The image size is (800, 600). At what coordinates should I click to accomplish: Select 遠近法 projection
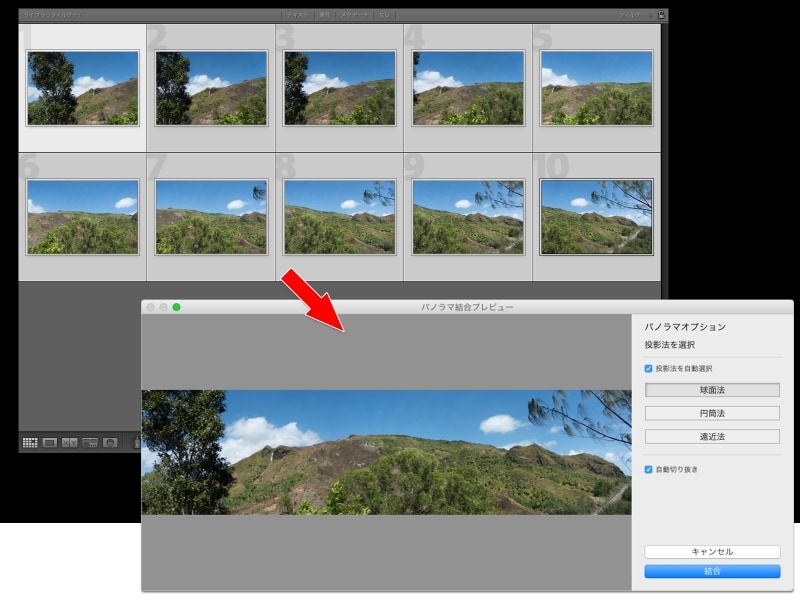[712, 436]
